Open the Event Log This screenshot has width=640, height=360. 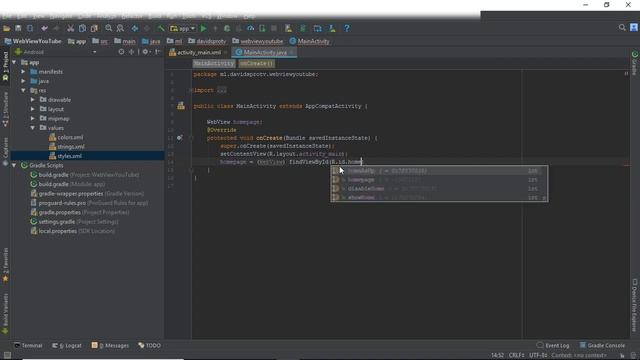[553, 345]
